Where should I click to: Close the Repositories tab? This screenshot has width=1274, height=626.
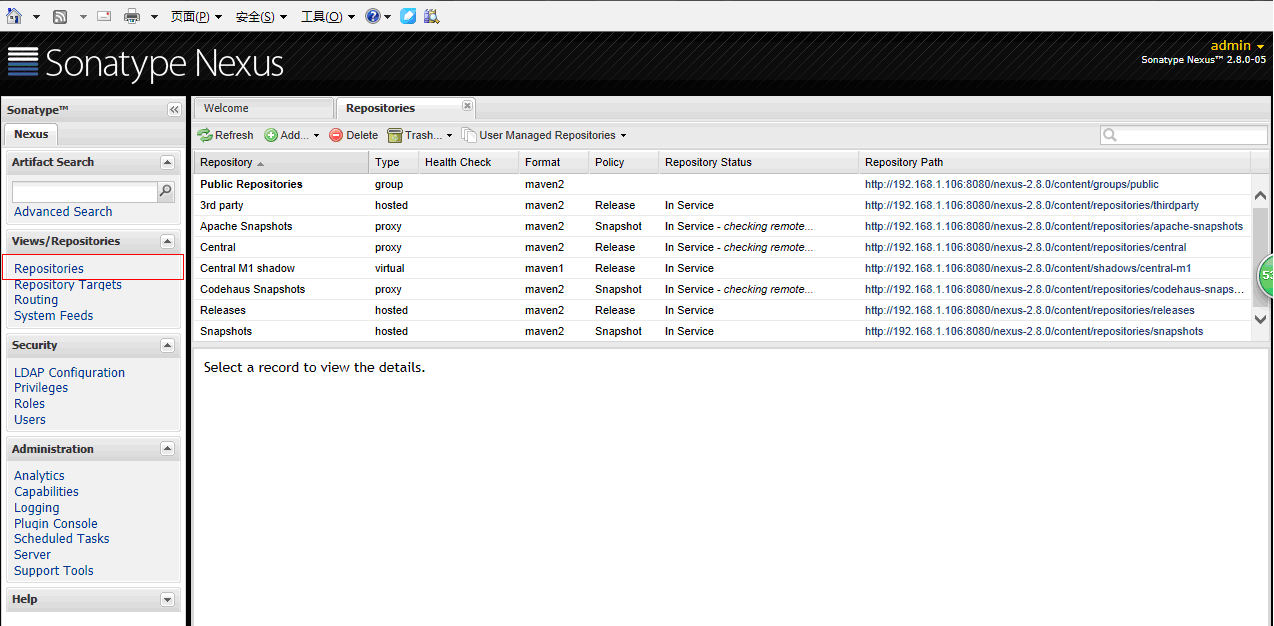click(x=467, y=105)
